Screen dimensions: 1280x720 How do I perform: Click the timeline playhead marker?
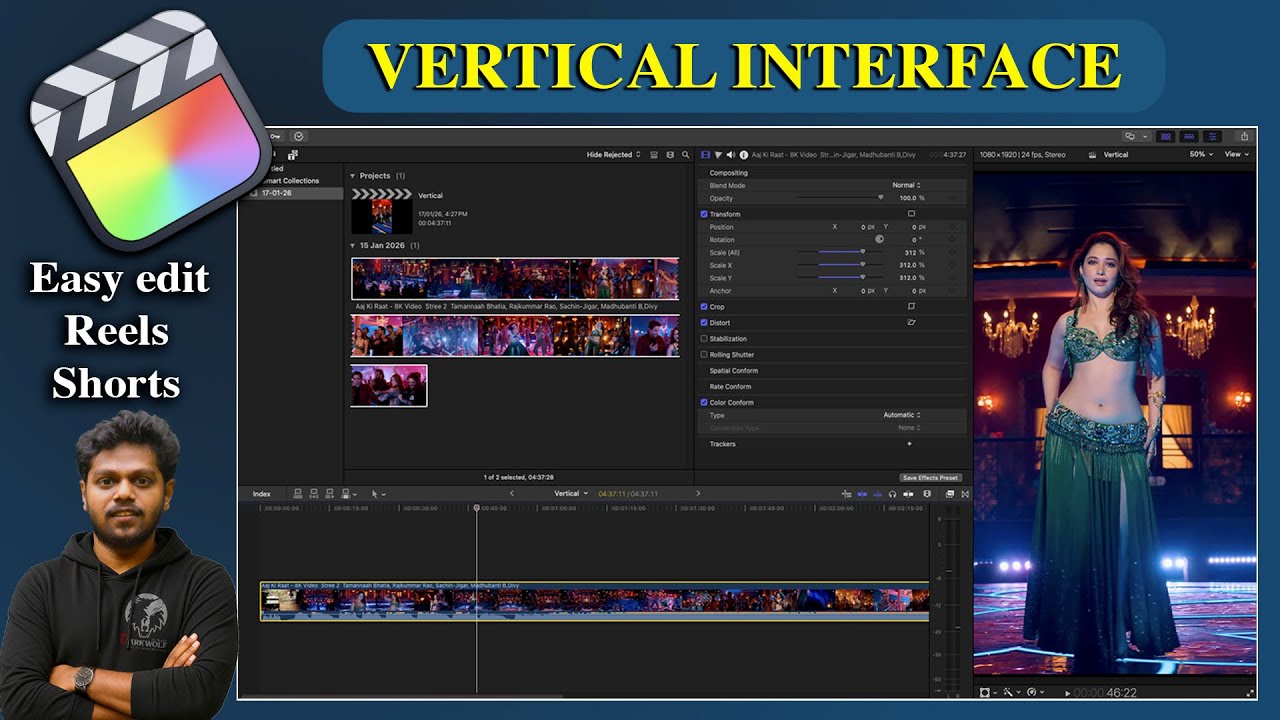(x=476, y=508)
